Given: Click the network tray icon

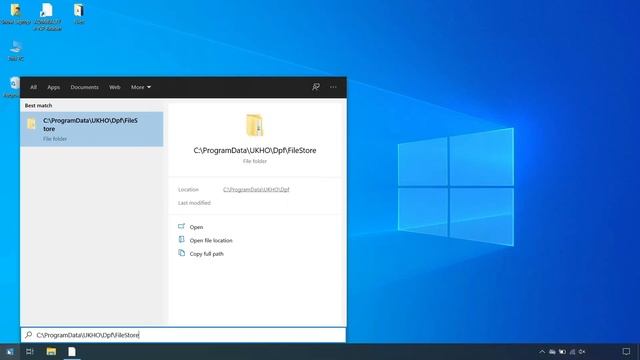Looking at the screenshot, I should point(572,351).
